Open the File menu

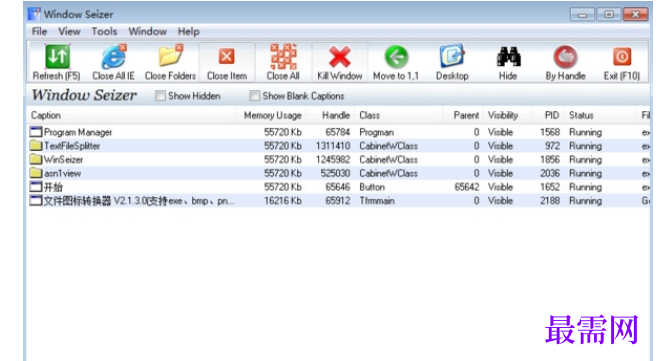(39, 31)
